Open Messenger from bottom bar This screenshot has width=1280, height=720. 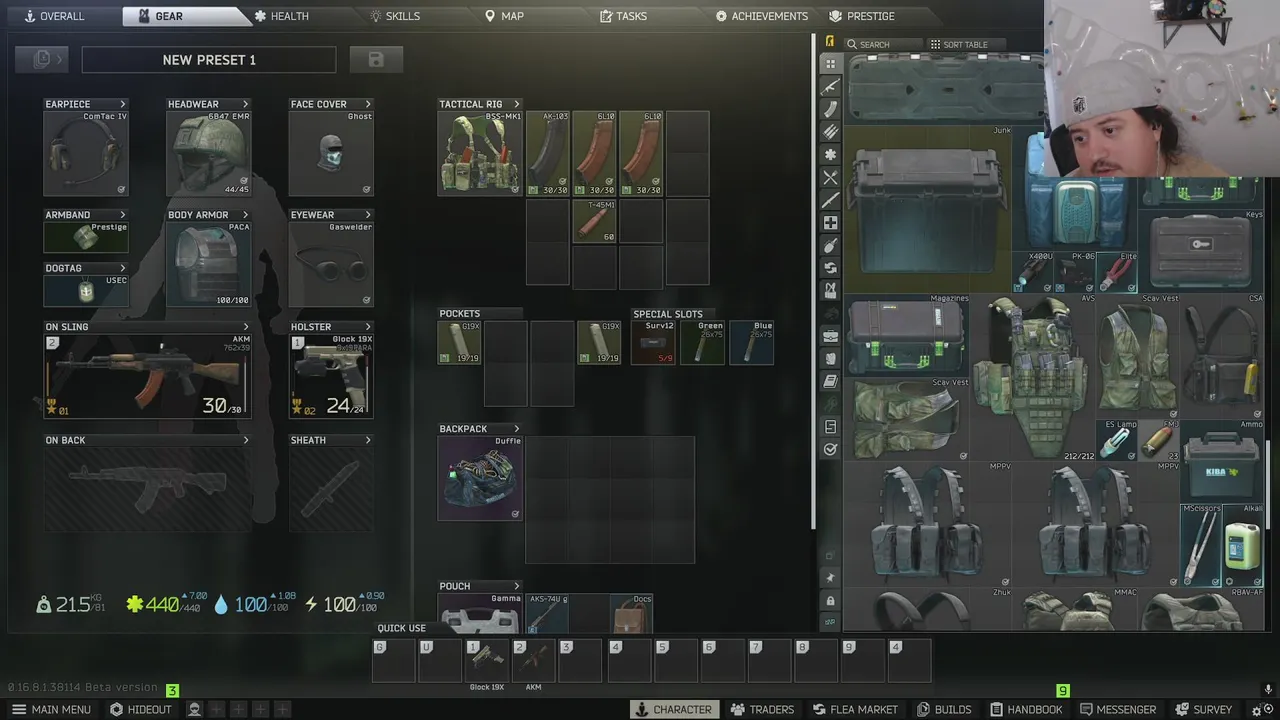1117,709
